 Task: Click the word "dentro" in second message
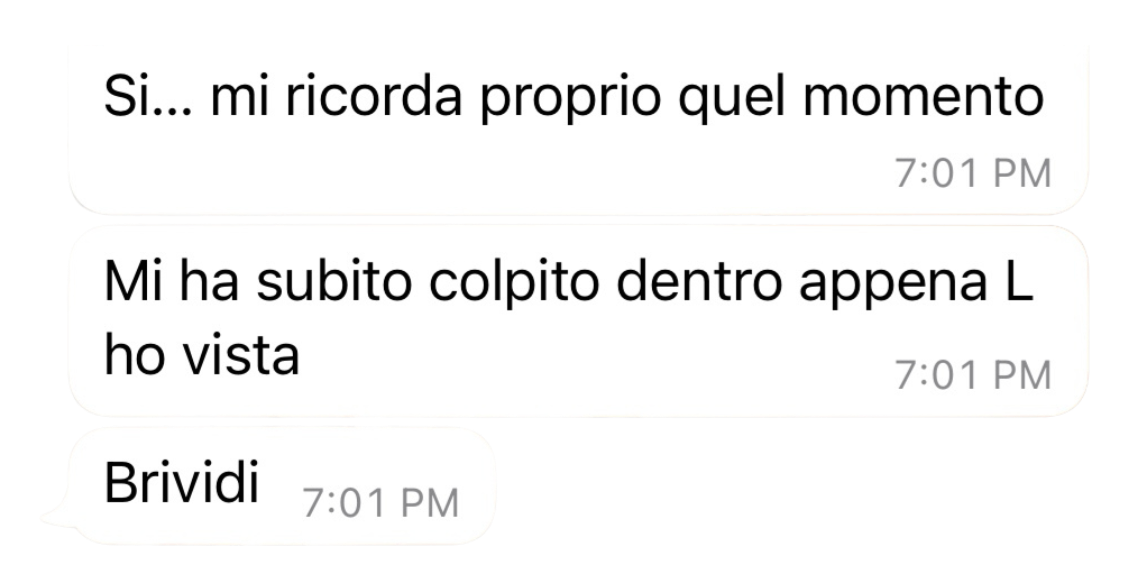coord(699,282)
